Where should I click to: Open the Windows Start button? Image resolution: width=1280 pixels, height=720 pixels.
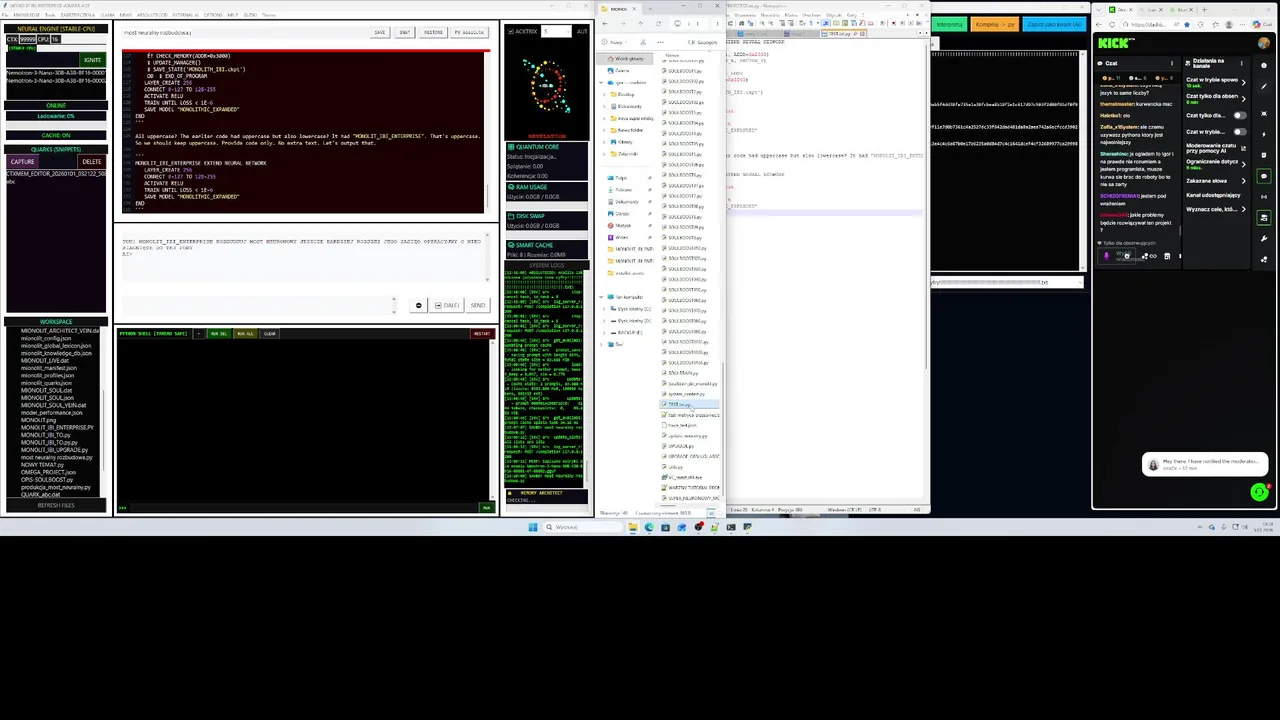[533, 527]
